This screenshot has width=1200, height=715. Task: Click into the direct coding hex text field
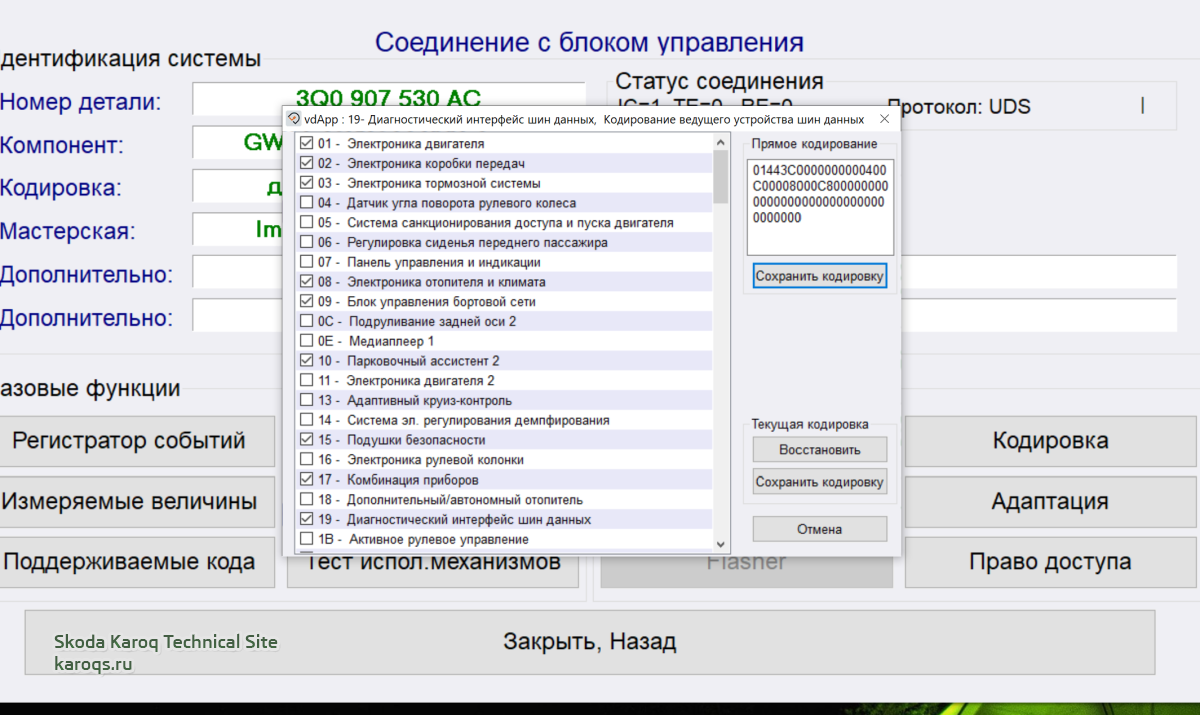[x=819, y=206]
